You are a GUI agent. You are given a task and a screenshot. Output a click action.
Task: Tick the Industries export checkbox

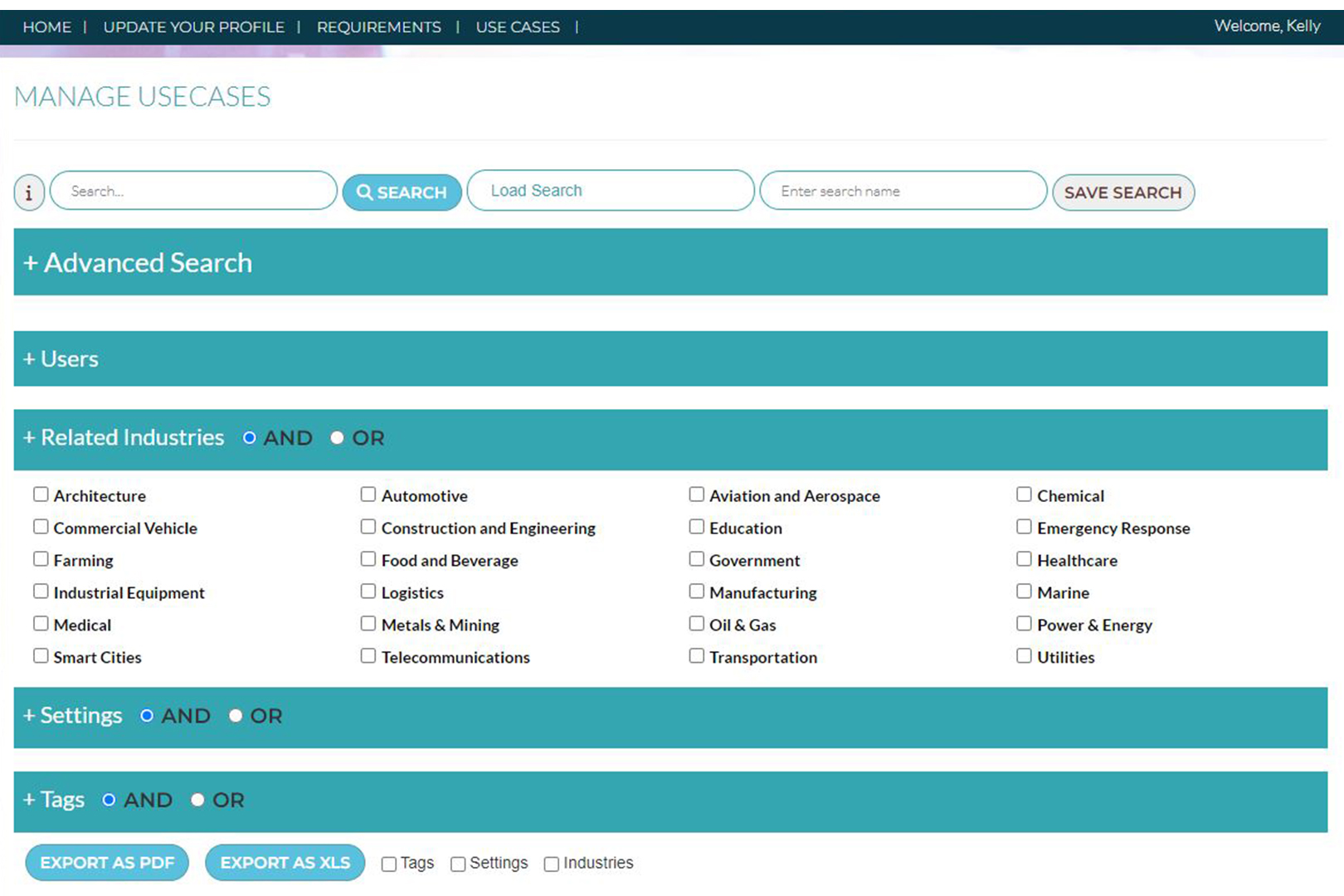(551, 864)
